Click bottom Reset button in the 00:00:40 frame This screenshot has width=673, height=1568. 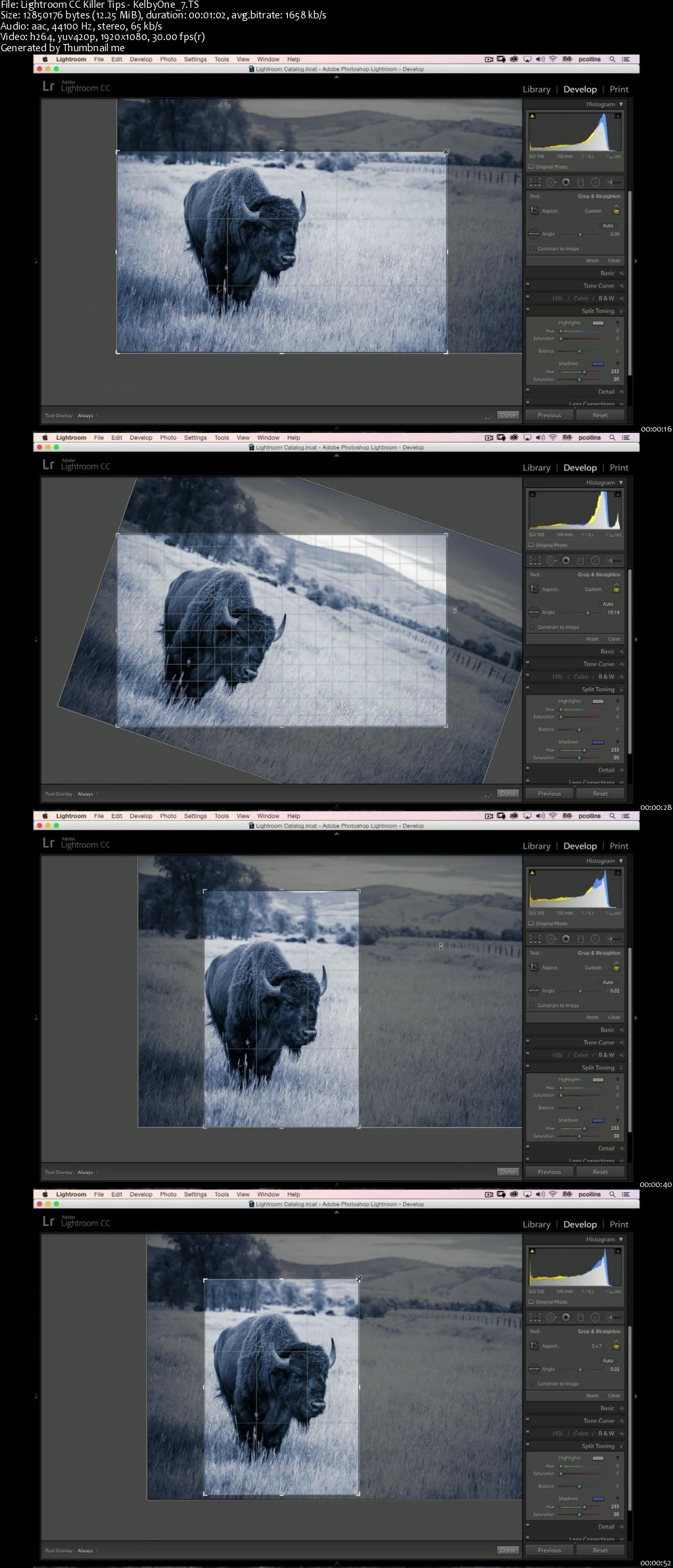pyautogui.click(x=600, y=1172)
